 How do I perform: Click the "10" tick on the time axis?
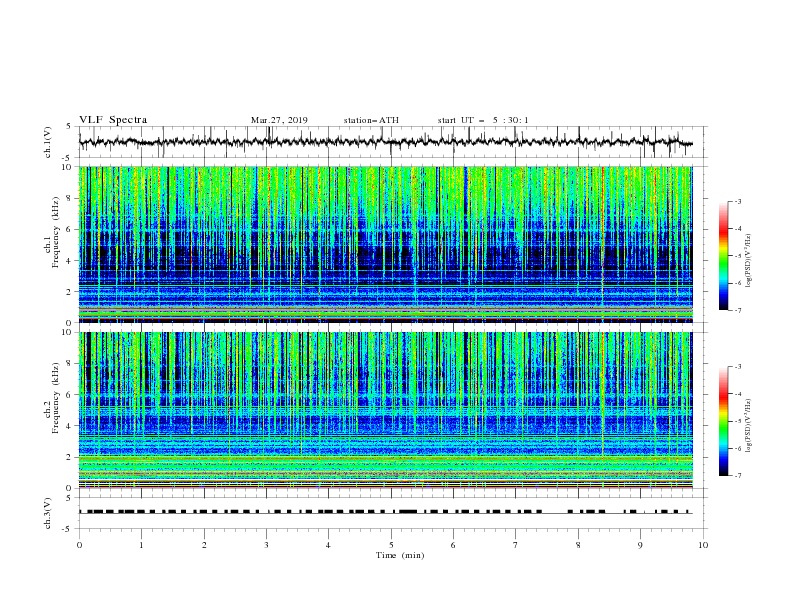point(703,545)
